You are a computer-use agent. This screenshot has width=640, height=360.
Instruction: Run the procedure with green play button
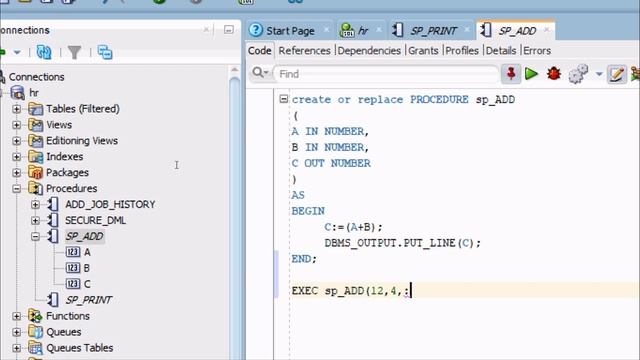(531, 74)
